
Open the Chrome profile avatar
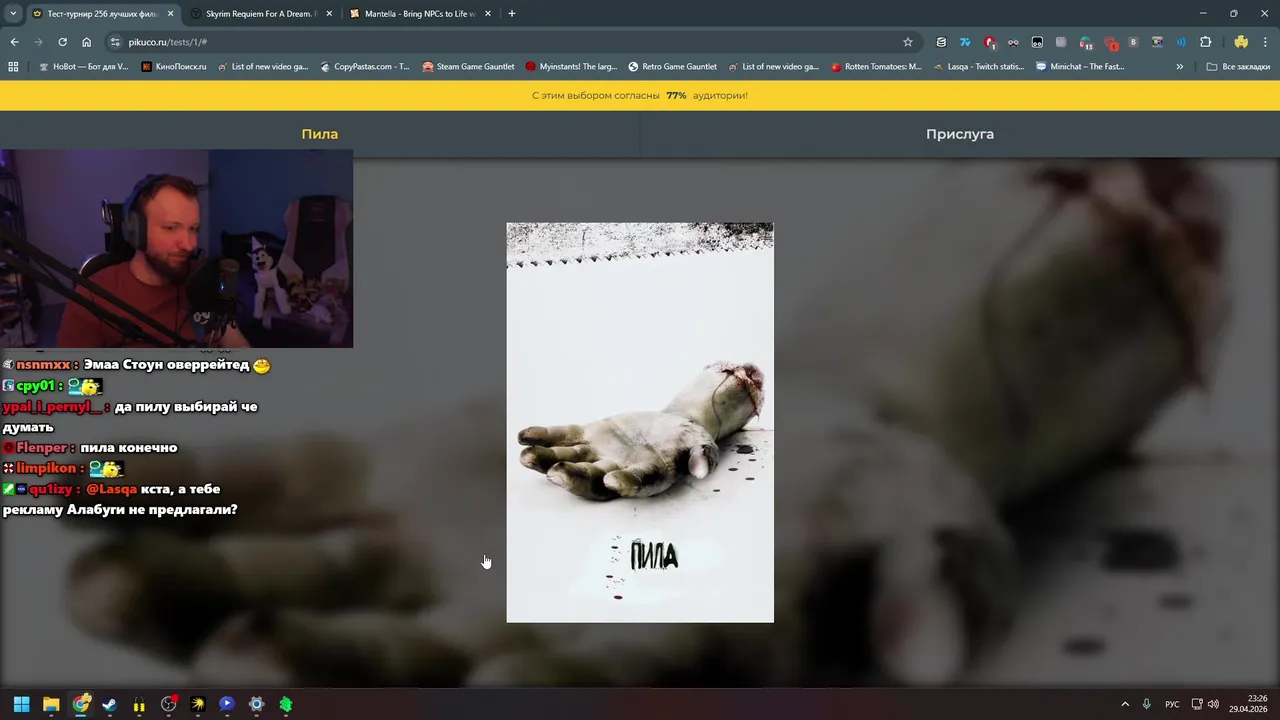click(x=1241, y=42)
